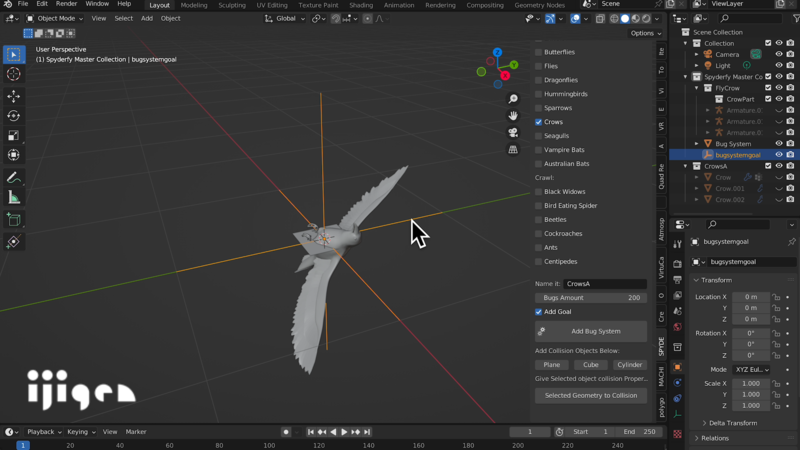Play the animation in reverse
This screenshot has height=450, width=800.
pos(333,432)
